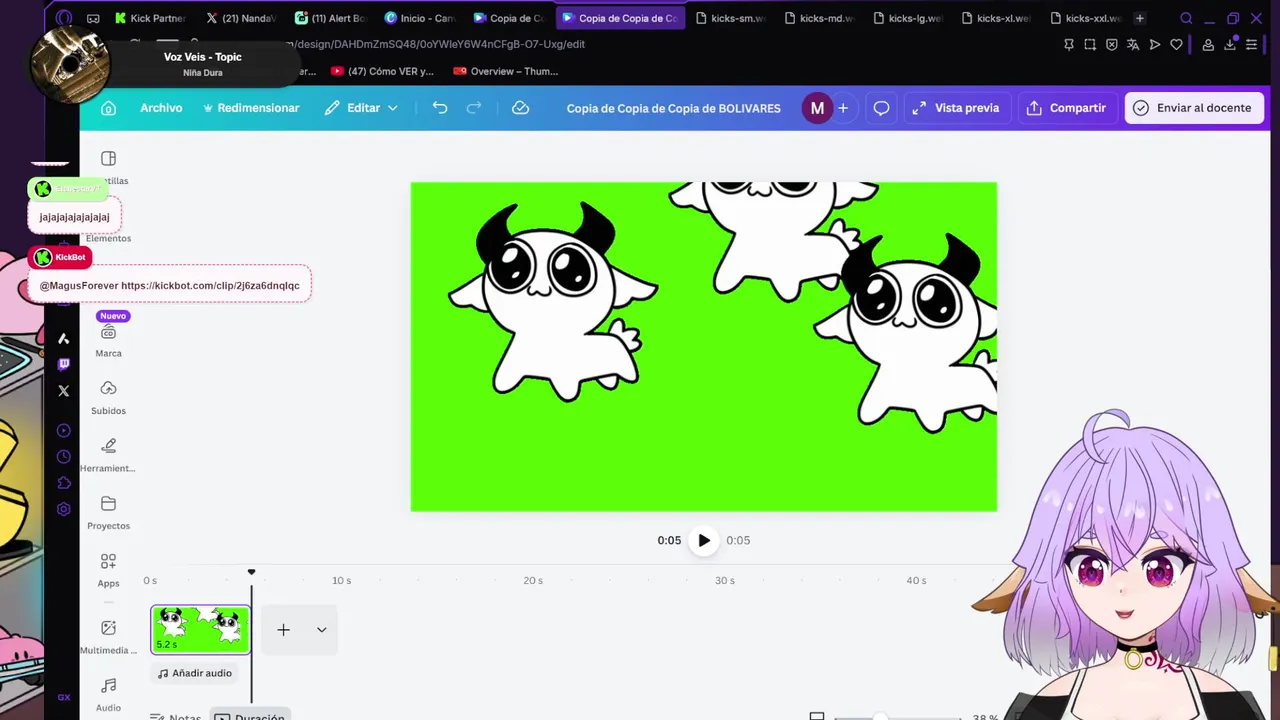The image size is (1280, 720).
Task: Open Twitch icon in Opera sidebar
Action: (x=64, y=364)
